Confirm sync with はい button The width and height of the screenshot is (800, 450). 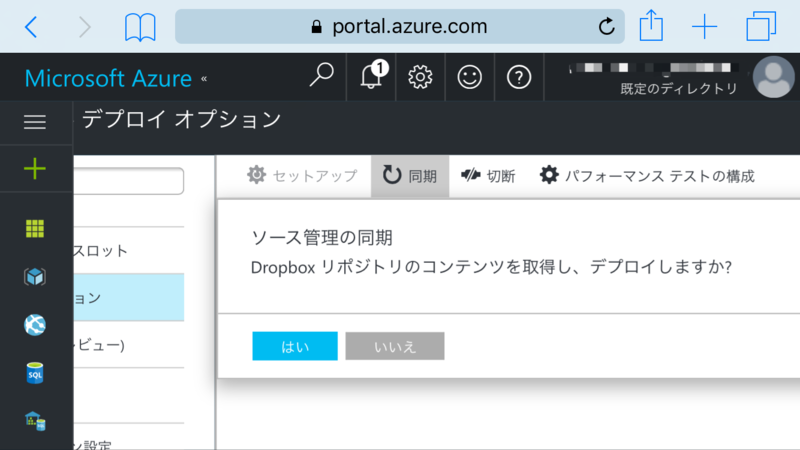(x=295, y=346)
